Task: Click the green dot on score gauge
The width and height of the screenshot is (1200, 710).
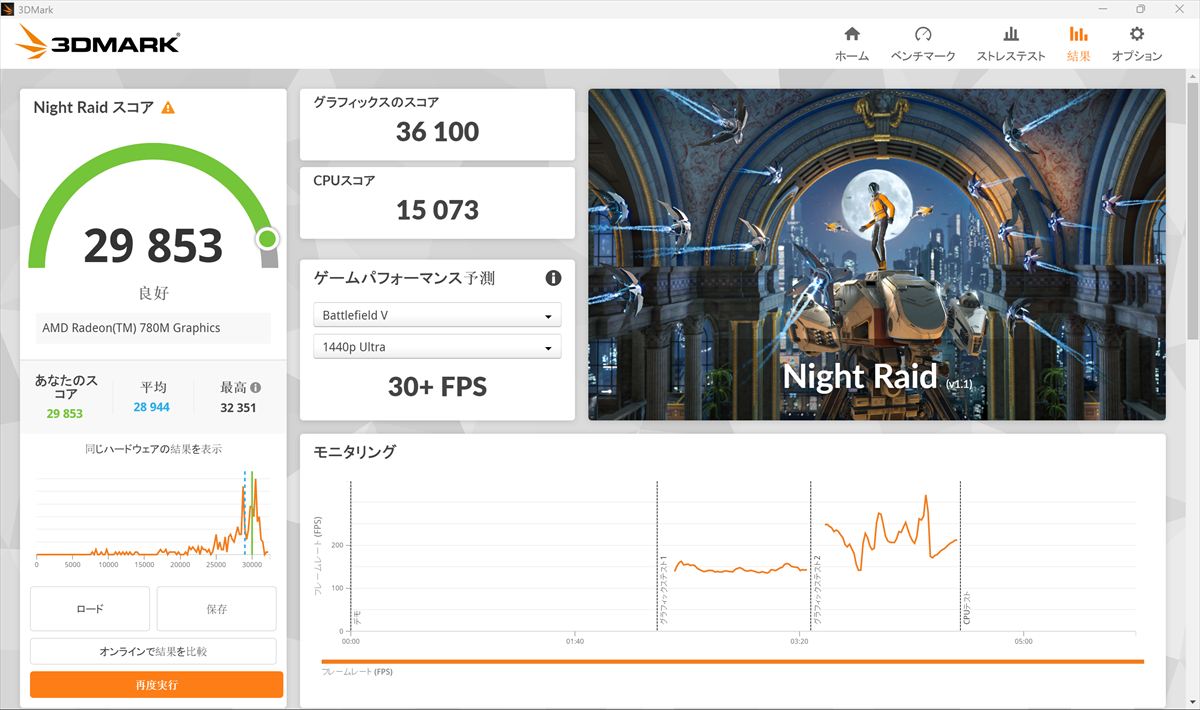Action: coord(267,239)
